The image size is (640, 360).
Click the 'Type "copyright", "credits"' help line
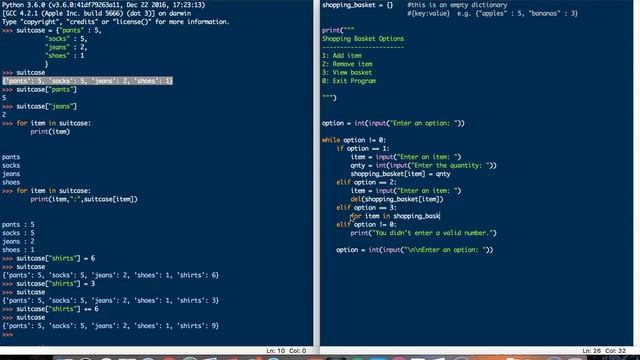[x=116, y=22]
